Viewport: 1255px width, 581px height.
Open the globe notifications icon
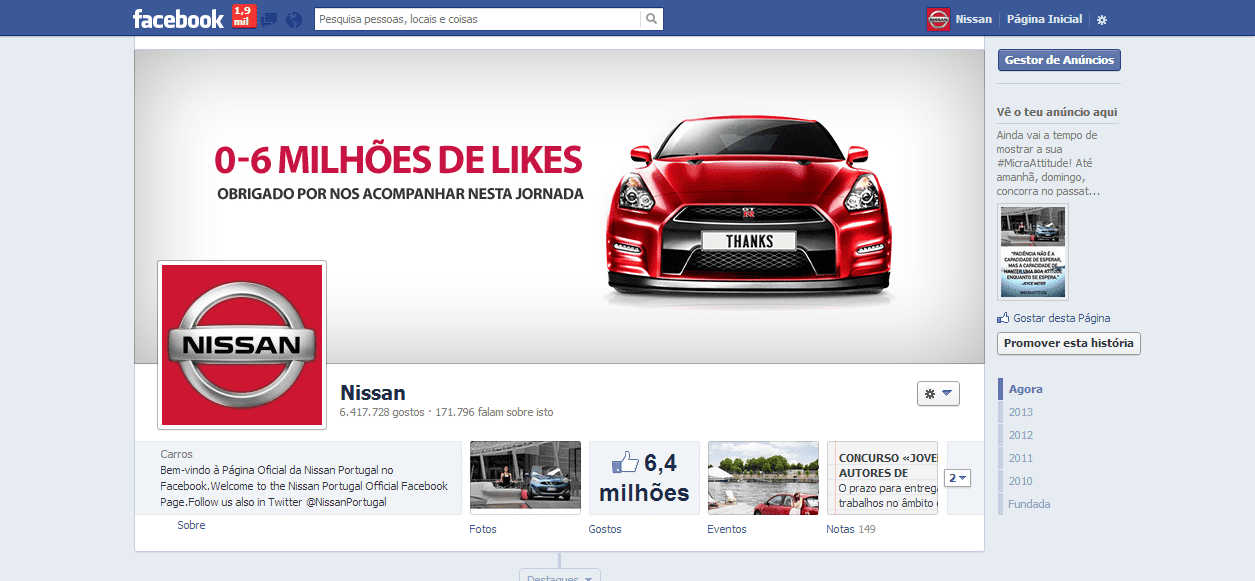(x=293, y=19)
